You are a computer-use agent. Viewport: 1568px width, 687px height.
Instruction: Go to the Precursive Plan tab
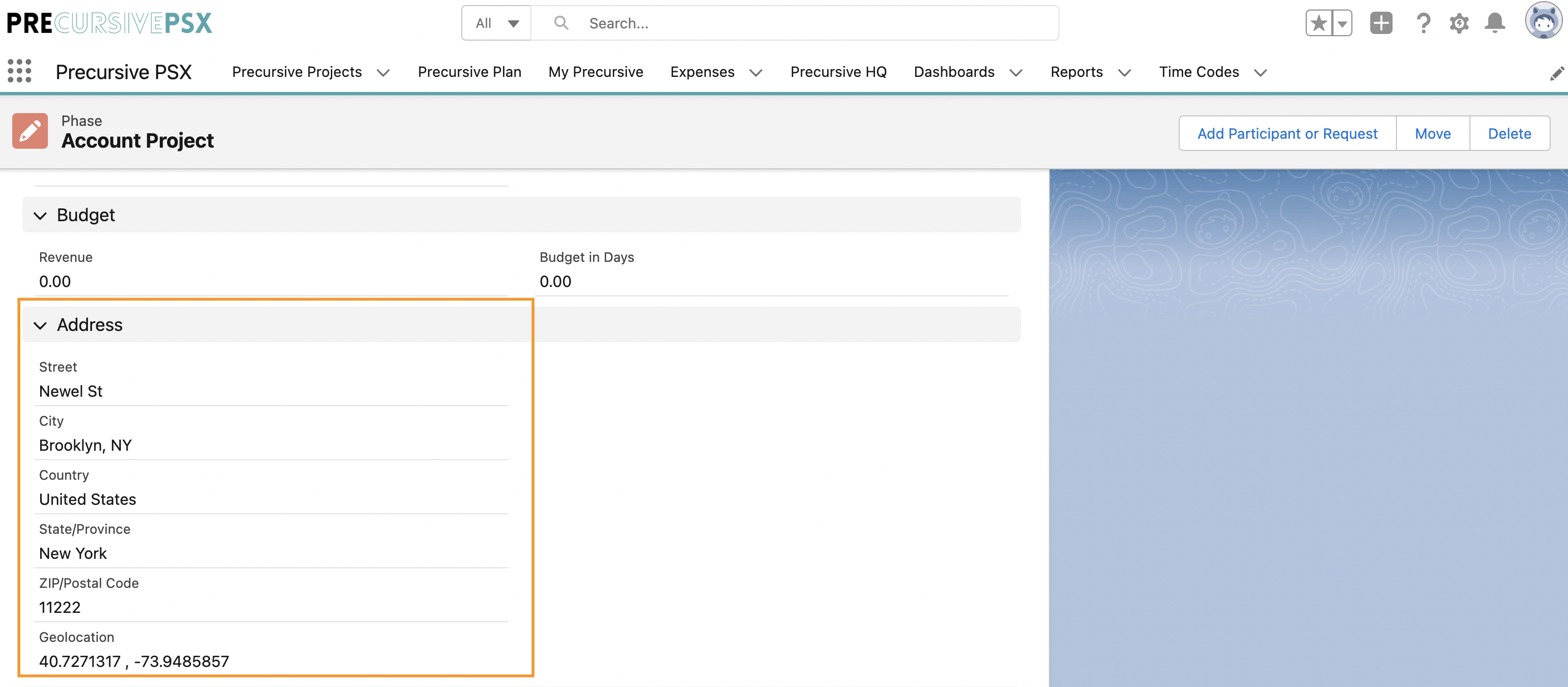point(470,72)
